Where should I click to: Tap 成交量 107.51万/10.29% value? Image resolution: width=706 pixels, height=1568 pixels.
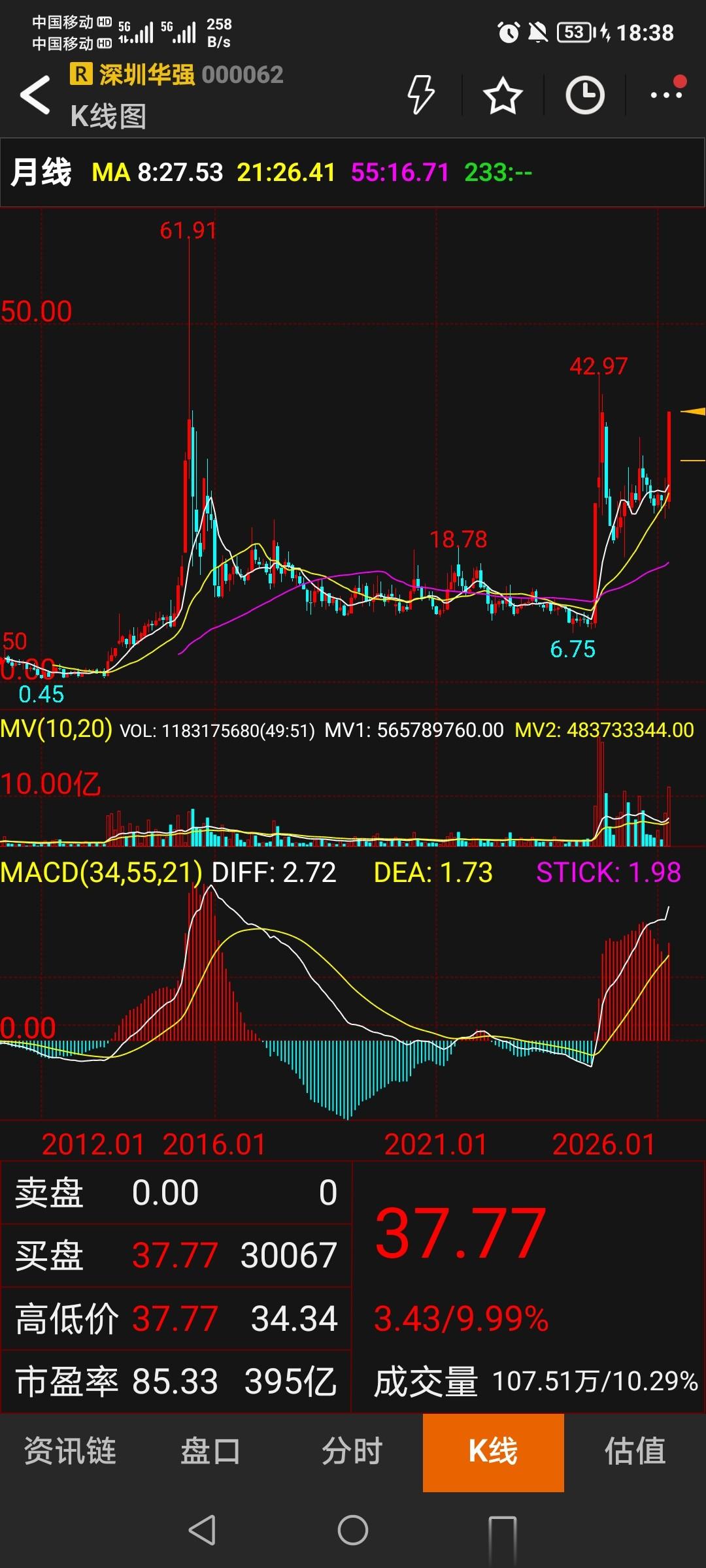(x=536, y=1382)
